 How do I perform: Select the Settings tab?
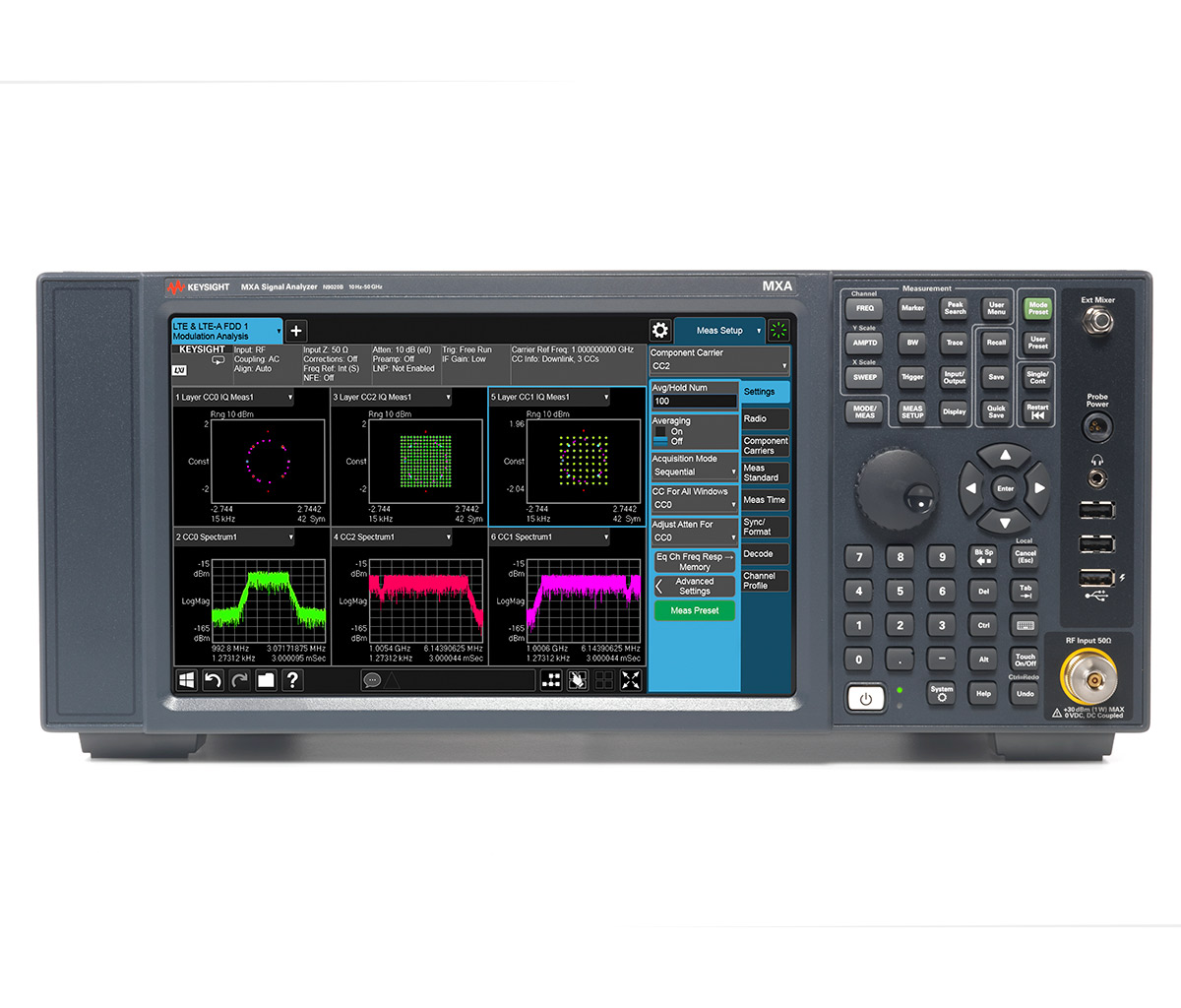[x=766, y=392]
